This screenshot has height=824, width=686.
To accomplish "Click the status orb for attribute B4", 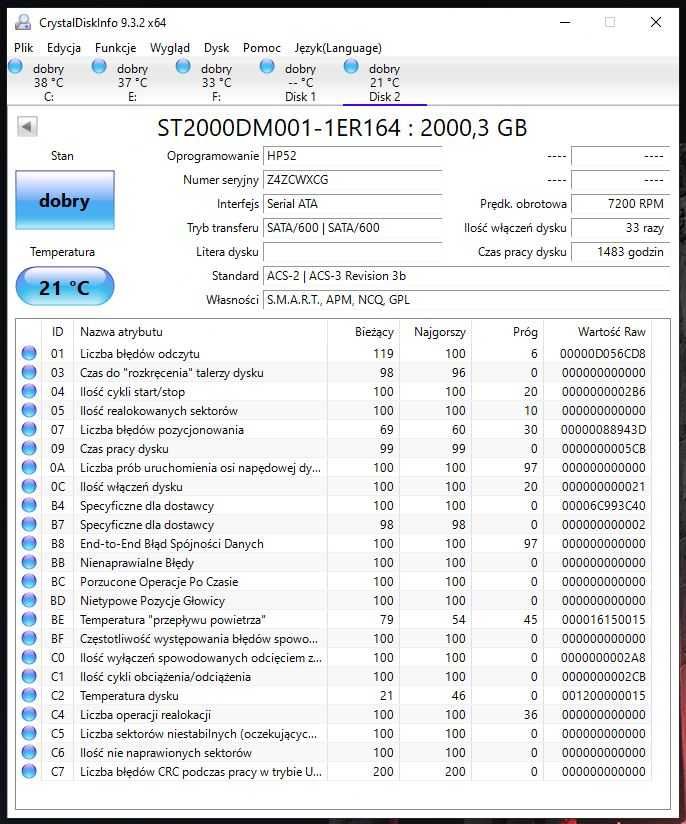I will coord(29,505).
